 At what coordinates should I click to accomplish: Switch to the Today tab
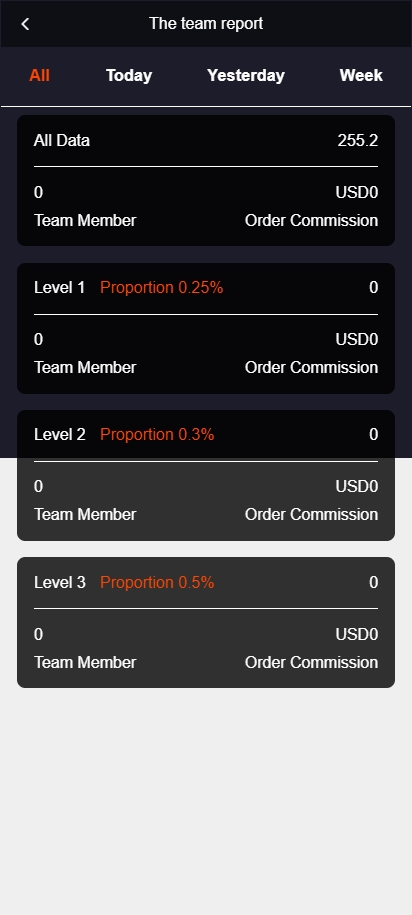coord(129,75)
